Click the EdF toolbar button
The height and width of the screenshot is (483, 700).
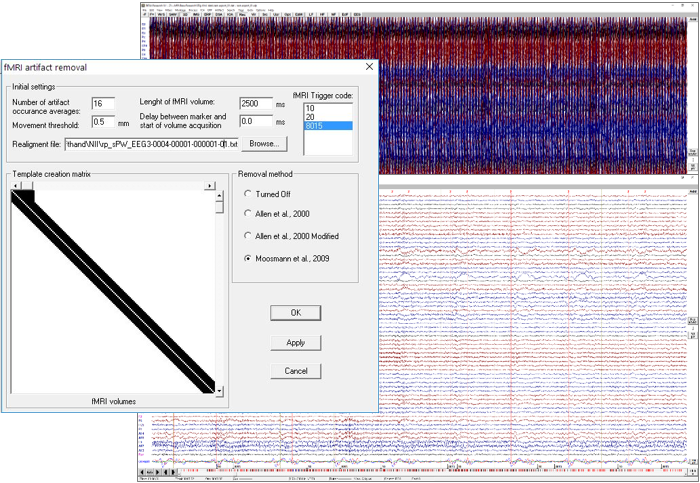pos(344,14)
